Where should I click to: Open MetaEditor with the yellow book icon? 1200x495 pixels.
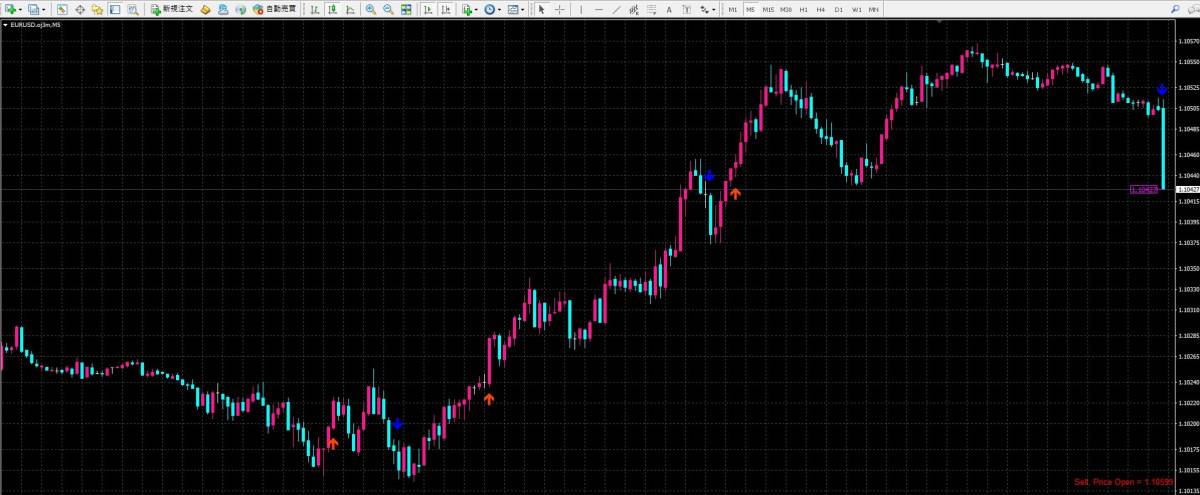tap(205, 9)
